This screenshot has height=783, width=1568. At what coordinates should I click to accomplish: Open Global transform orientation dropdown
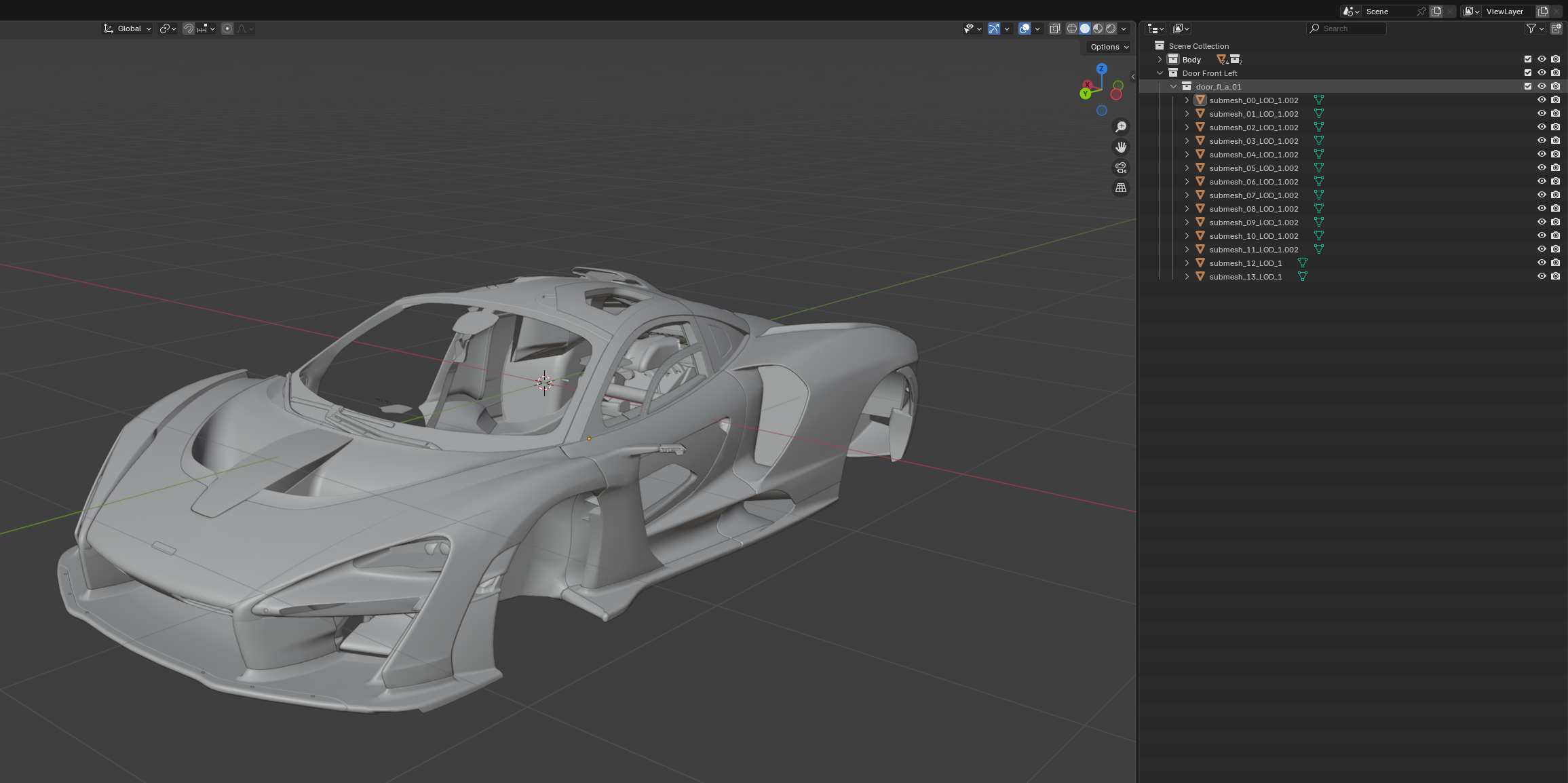point(128,28)
